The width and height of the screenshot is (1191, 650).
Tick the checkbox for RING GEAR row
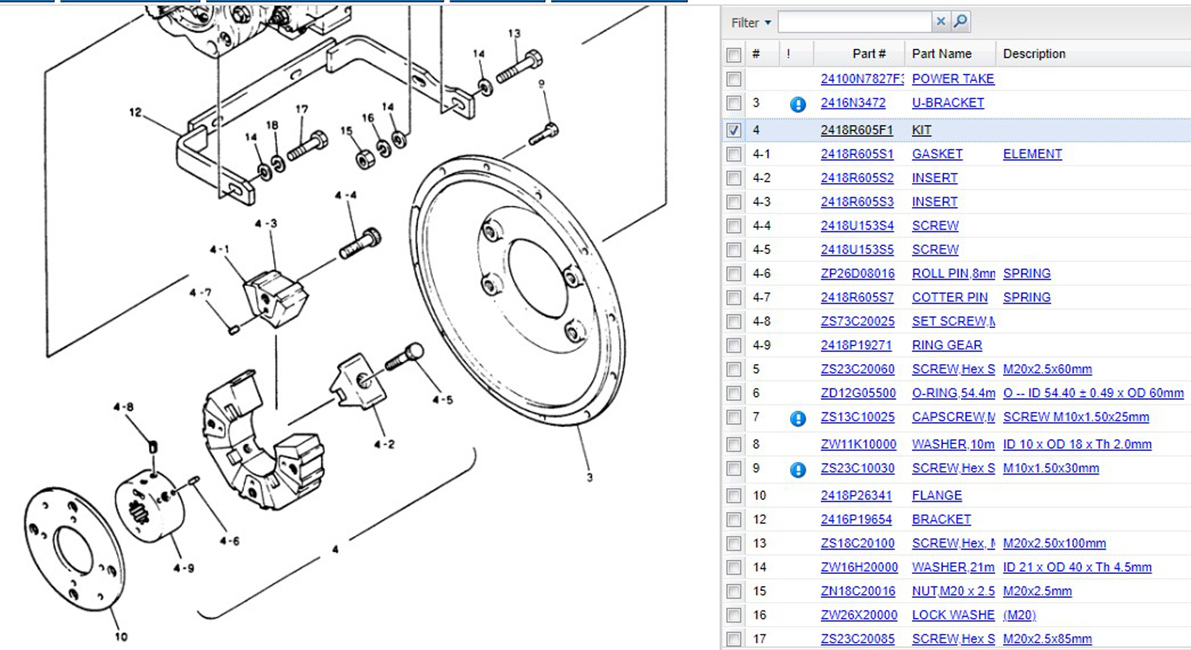(734, 346)
